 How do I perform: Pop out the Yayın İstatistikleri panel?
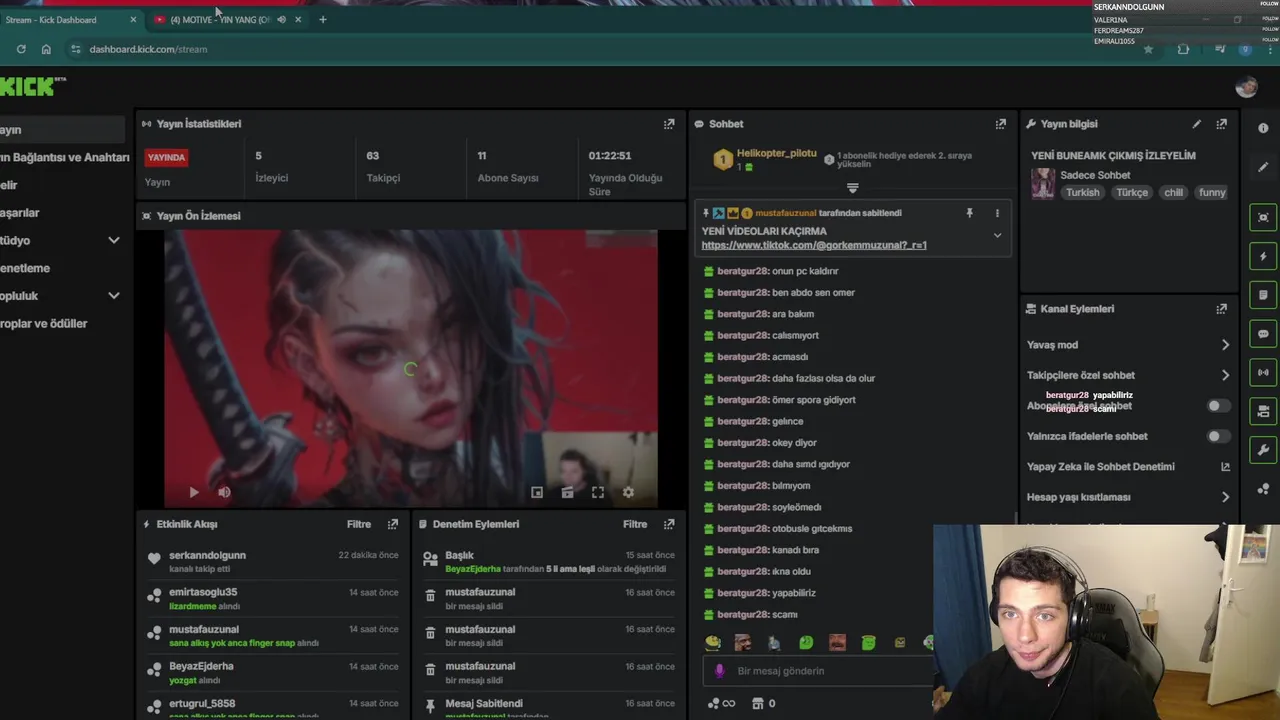click(669, 124)
